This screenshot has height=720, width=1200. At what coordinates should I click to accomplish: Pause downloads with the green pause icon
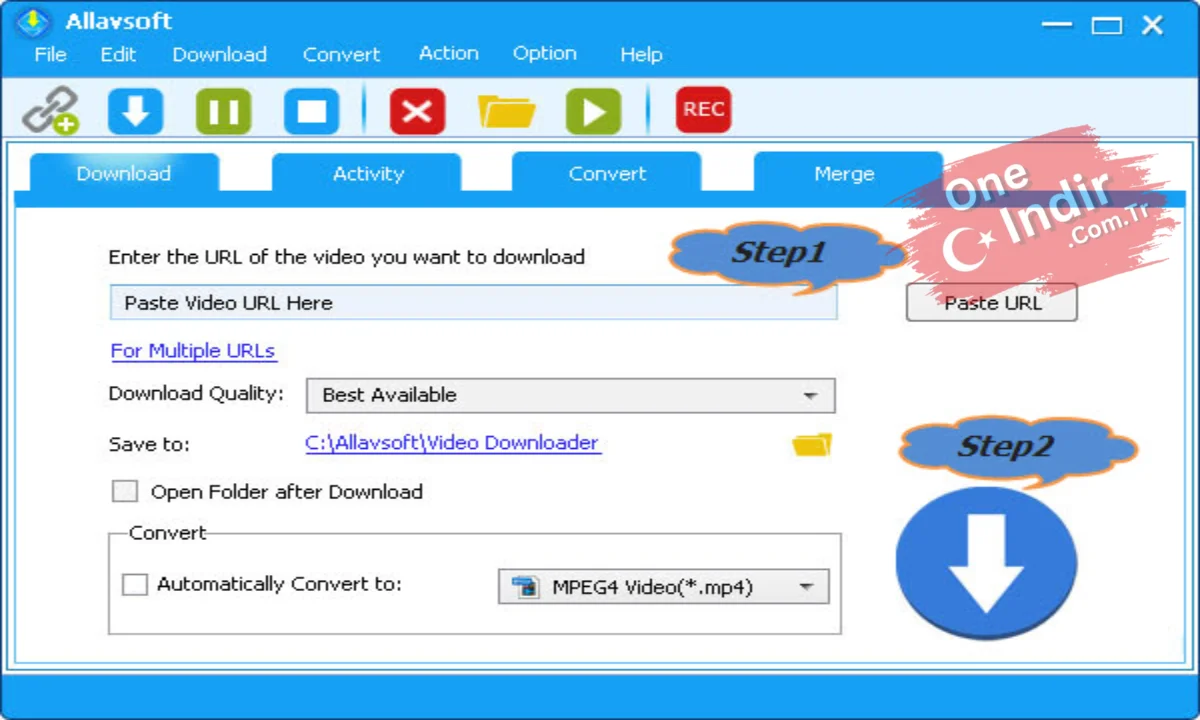[223, 110]
